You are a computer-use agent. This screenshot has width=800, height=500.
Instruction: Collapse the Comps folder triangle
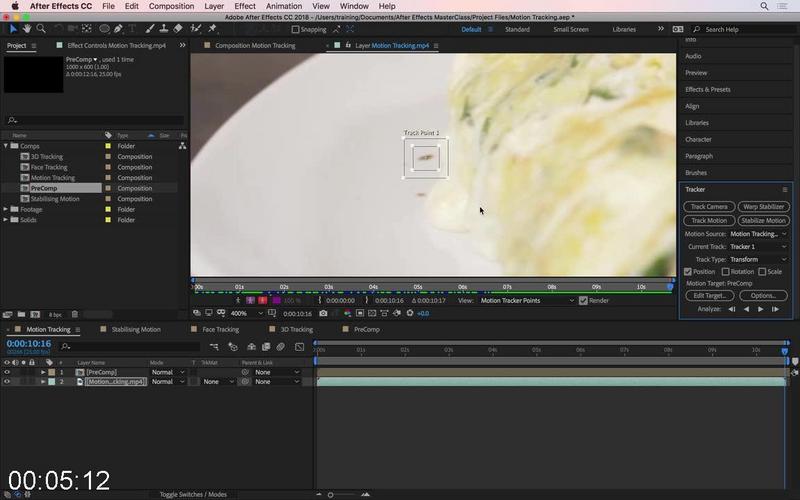pos(6,146)
